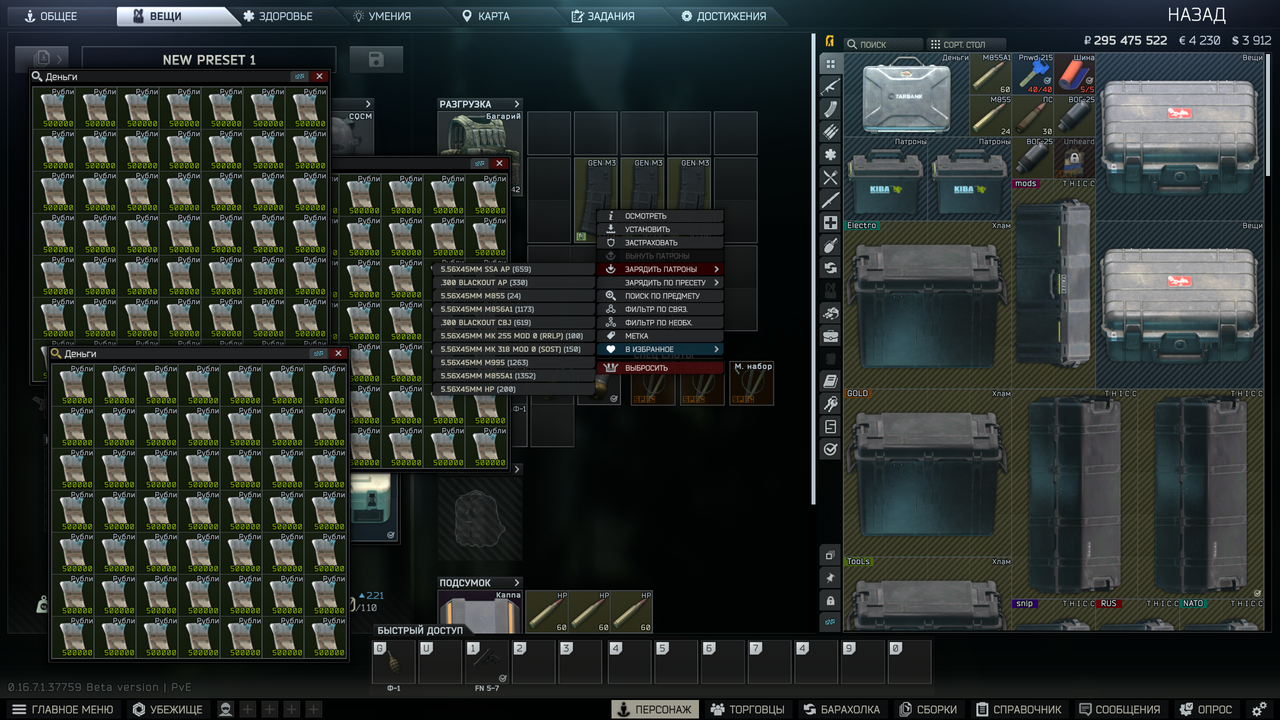1280x720 pixels.
Task: Show all items in stash filter sidebar
Action: [x=830, y=64]
